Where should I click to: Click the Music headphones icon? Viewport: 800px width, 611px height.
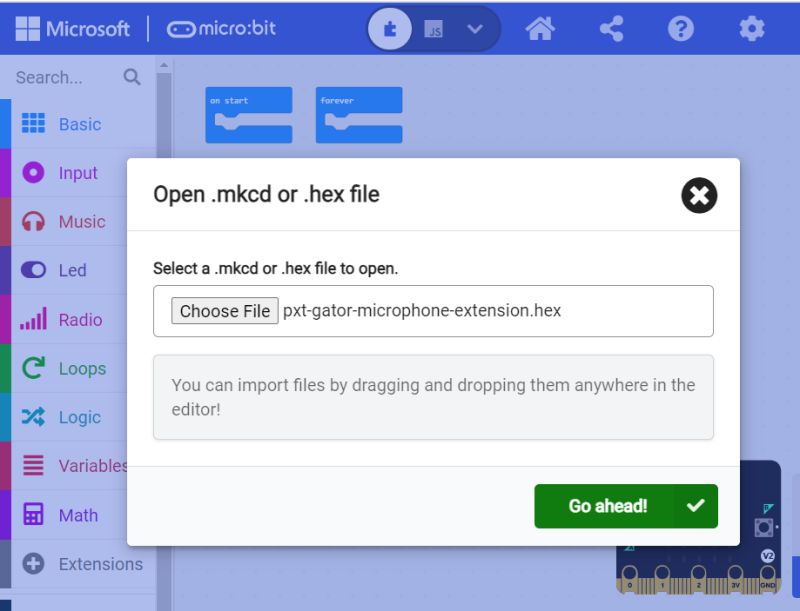[33, 222]
